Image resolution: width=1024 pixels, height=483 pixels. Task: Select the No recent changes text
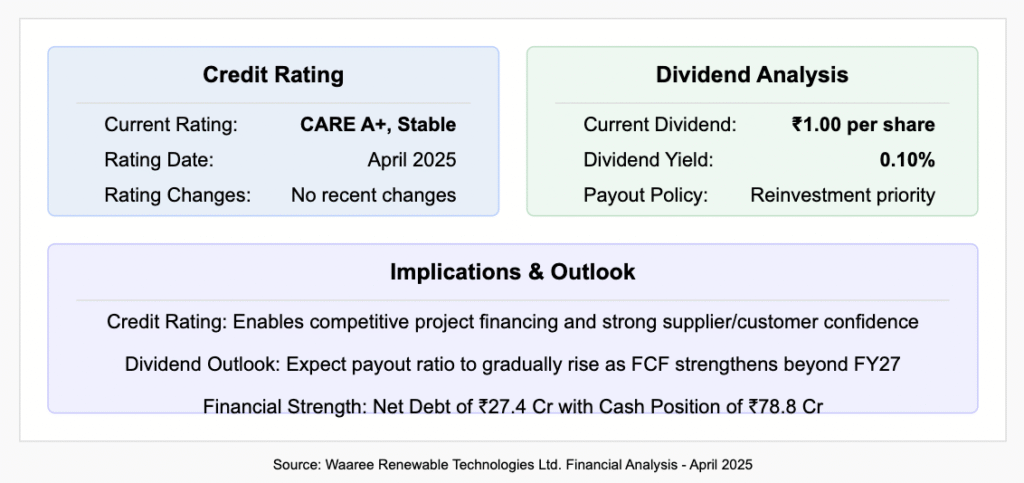coord(374,195)
